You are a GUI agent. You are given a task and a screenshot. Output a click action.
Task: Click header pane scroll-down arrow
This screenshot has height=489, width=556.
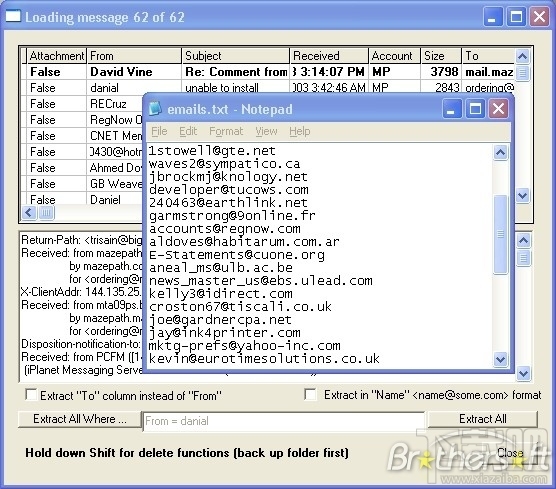[523, 373]
